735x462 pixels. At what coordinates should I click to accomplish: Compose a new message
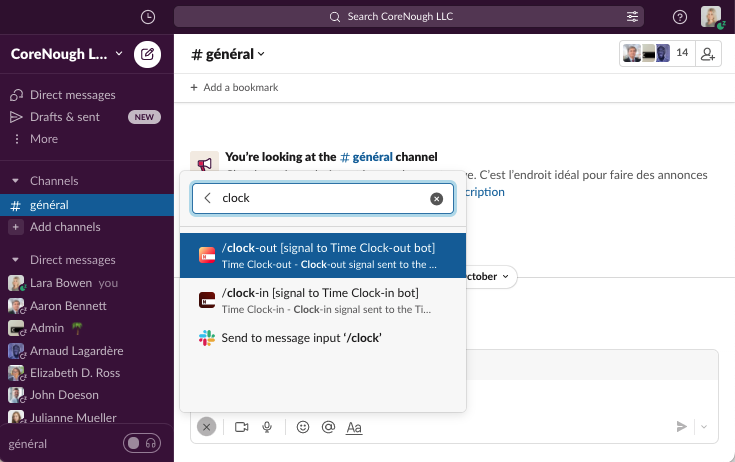pos(147,54)
